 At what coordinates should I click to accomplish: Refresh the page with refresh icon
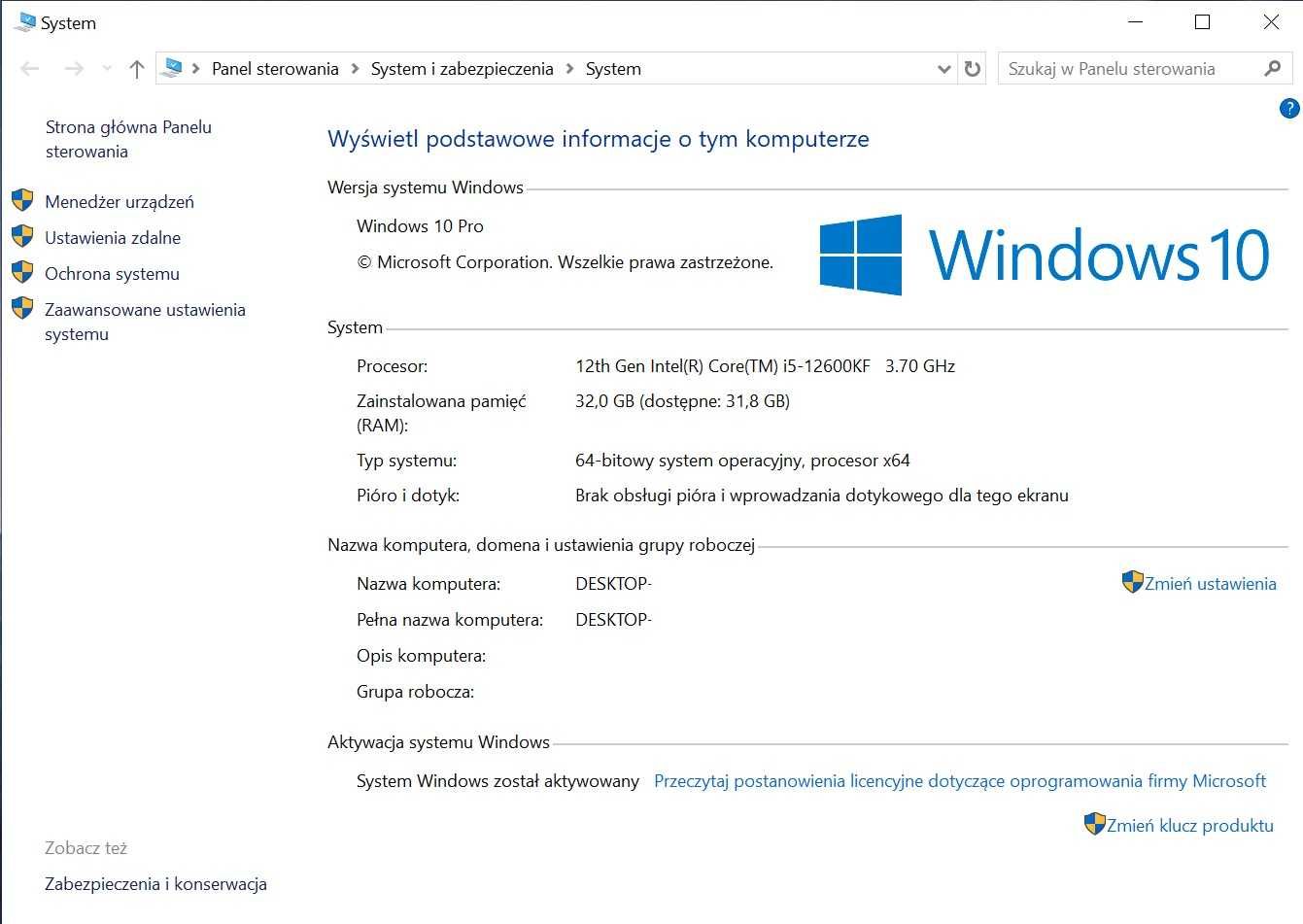973,69
